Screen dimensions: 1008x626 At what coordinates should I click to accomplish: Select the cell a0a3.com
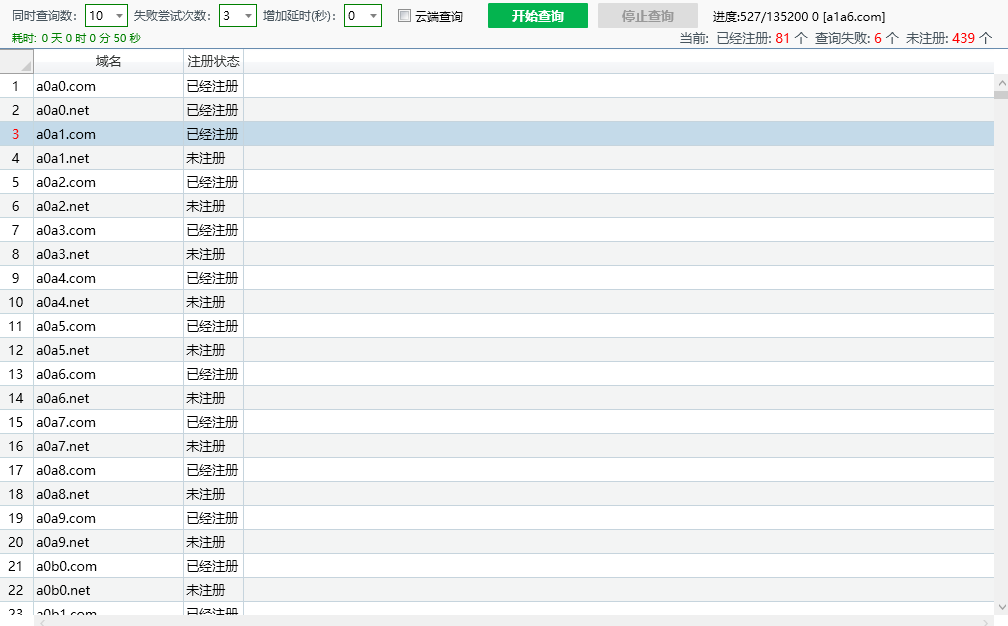[108, 230]
